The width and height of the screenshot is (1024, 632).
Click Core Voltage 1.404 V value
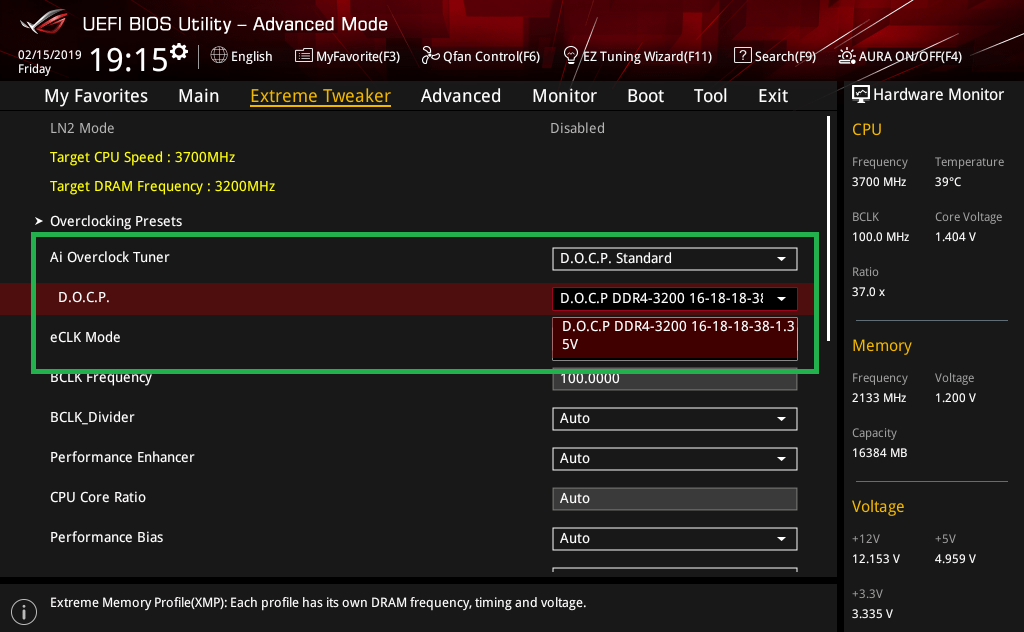pos(955,237)
